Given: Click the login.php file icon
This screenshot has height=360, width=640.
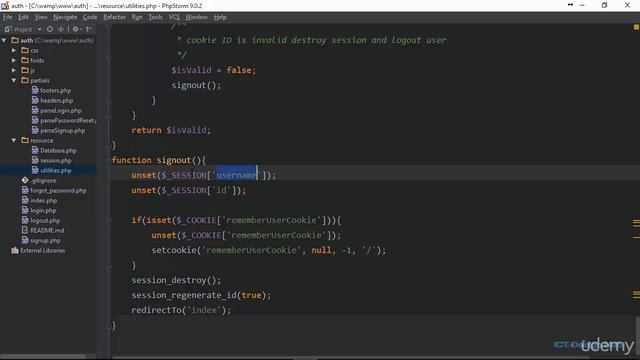Looking at the screenshot, I should click(25, 210).
